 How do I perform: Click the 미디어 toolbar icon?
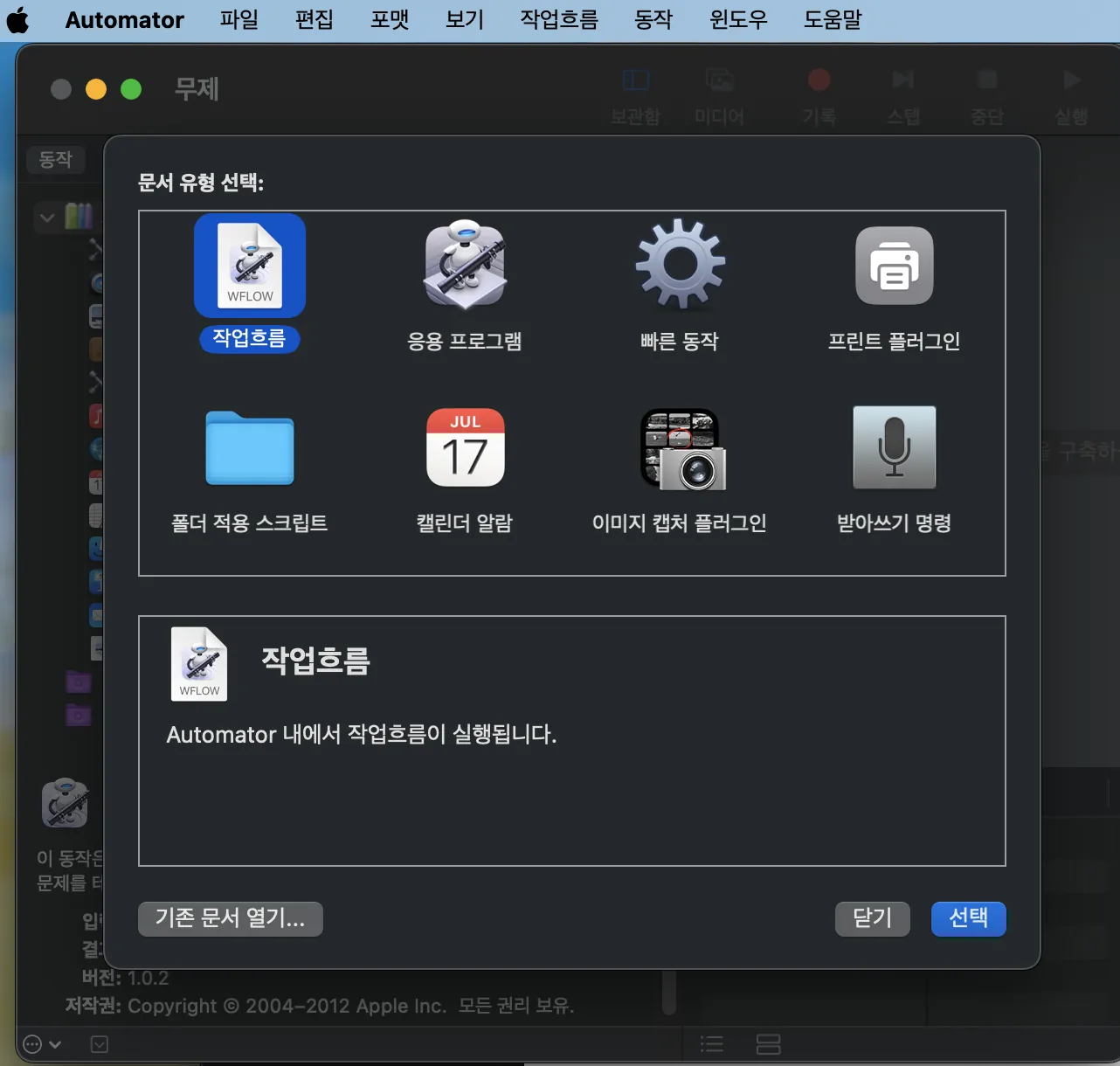click(719, 80)
